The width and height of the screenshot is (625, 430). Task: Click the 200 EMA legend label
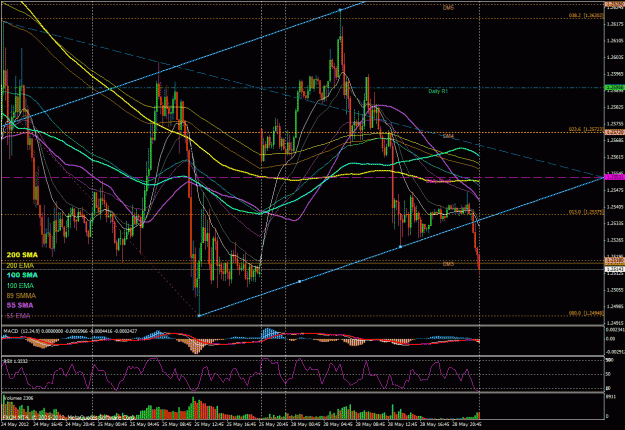tap(20, 265)
